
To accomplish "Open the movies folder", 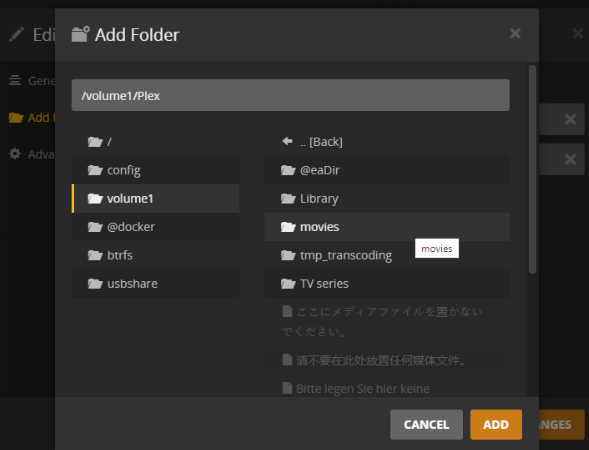I will coord(387,227).
